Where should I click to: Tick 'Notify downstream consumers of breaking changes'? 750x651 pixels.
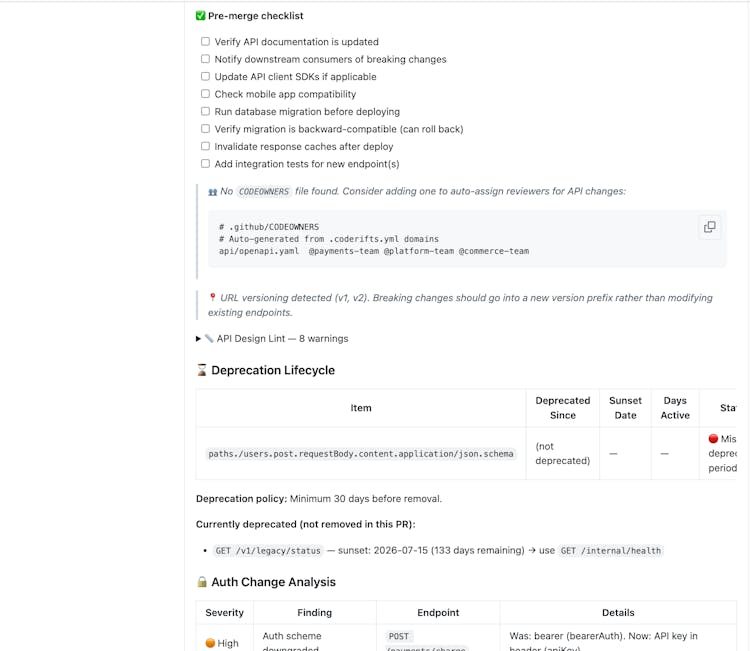(x=205, y=59)
